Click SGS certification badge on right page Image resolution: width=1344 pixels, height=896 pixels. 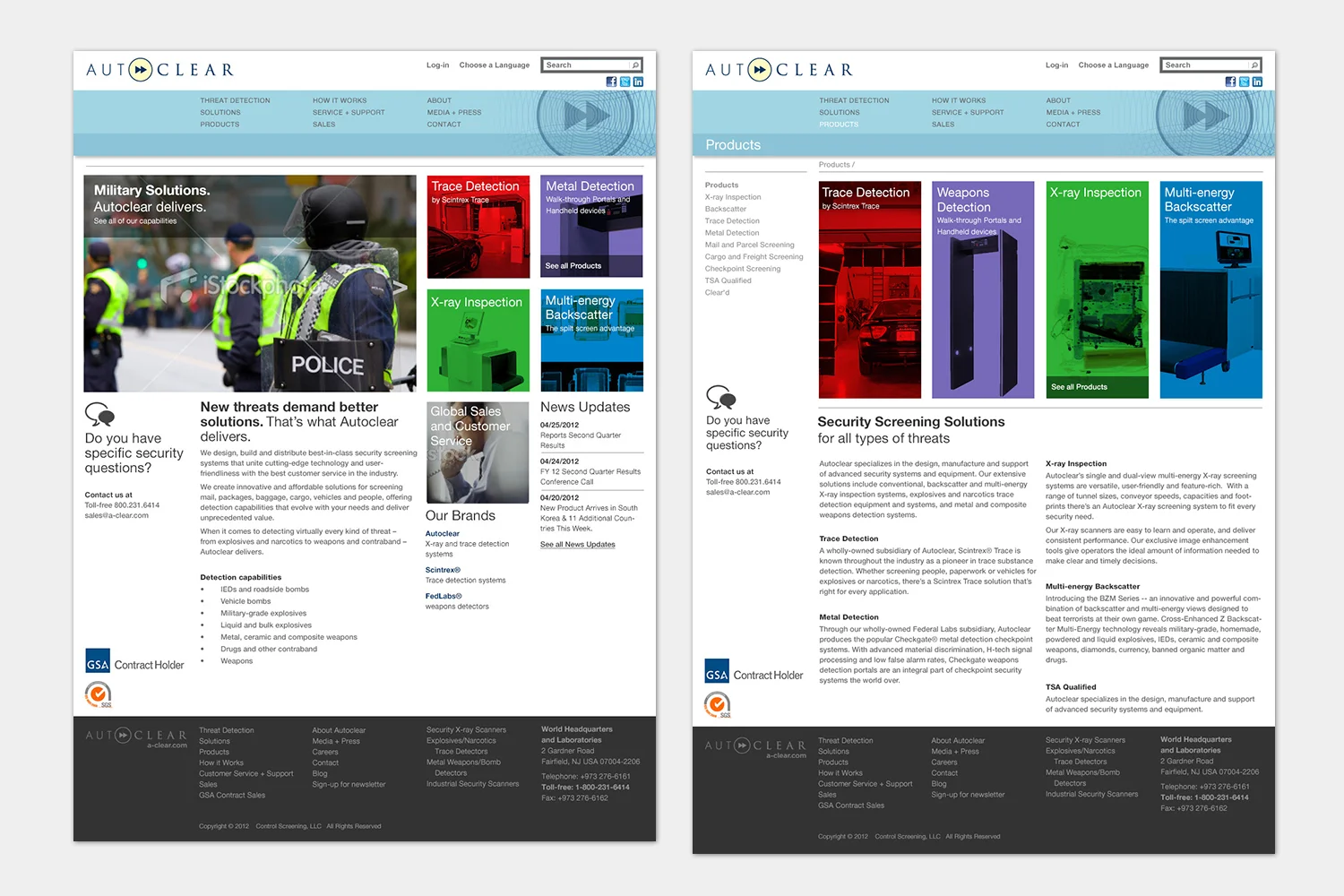(718, 705)
